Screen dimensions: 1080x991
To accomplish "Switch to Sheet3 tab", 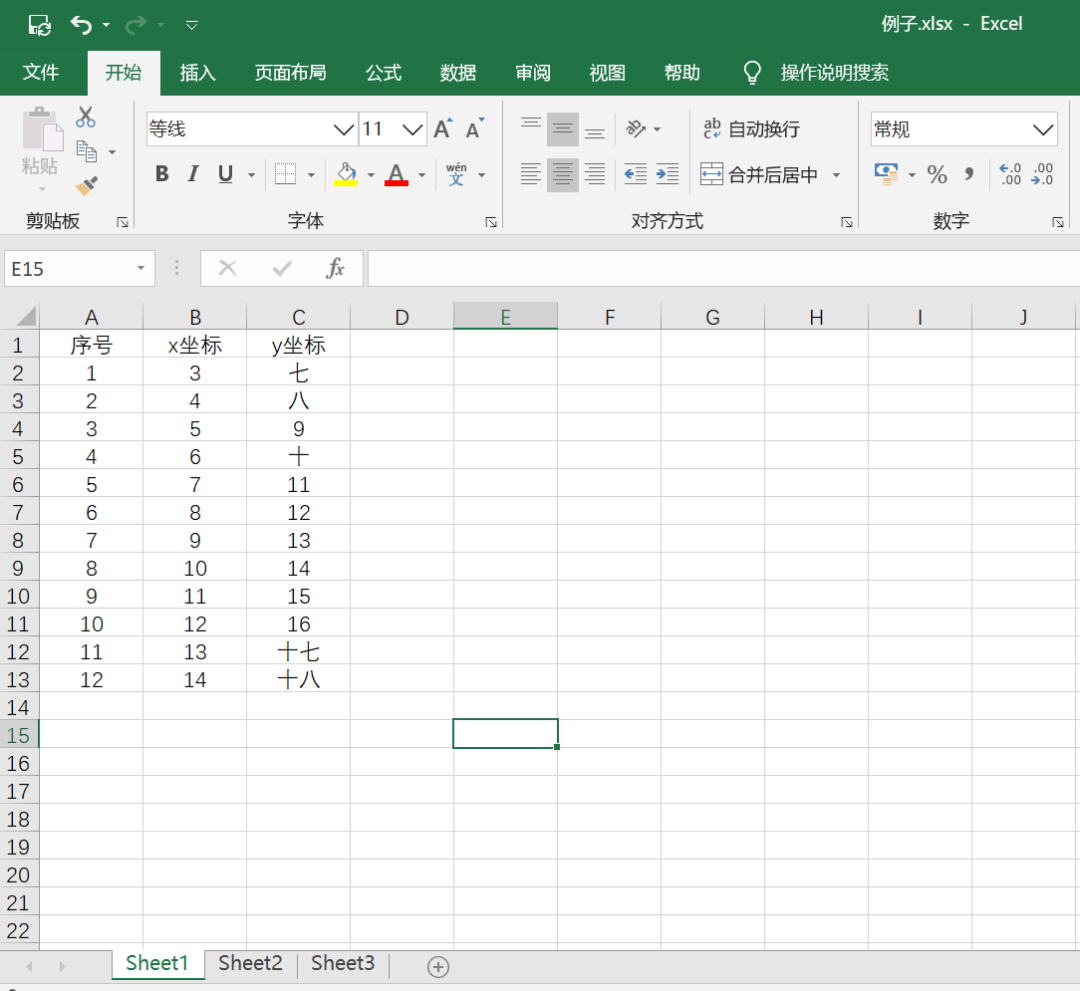I will pos(342,963).
